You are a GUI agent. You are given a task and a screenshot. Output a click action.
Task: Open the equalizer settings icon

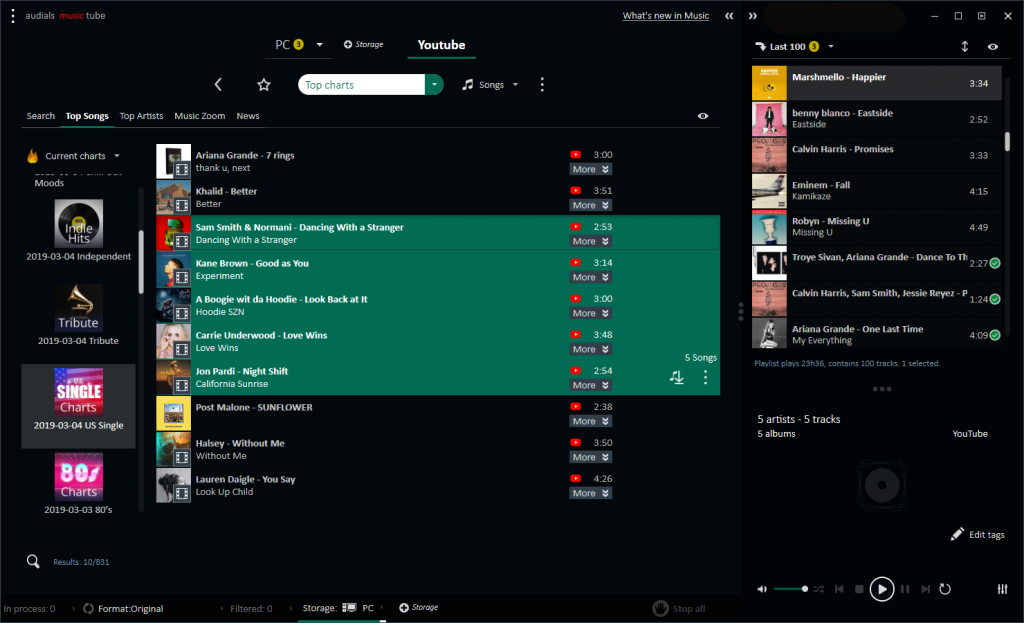point(1002,589)
